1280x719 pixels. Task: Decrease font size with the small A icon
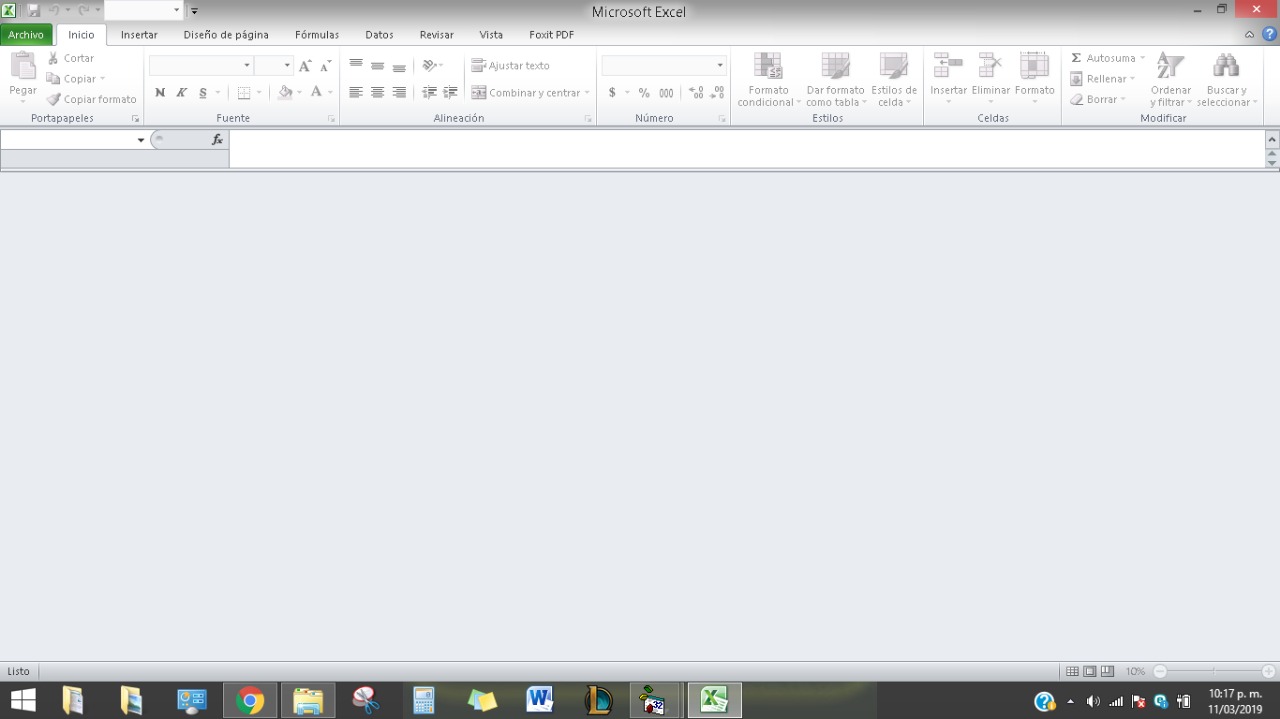(325, 66)
